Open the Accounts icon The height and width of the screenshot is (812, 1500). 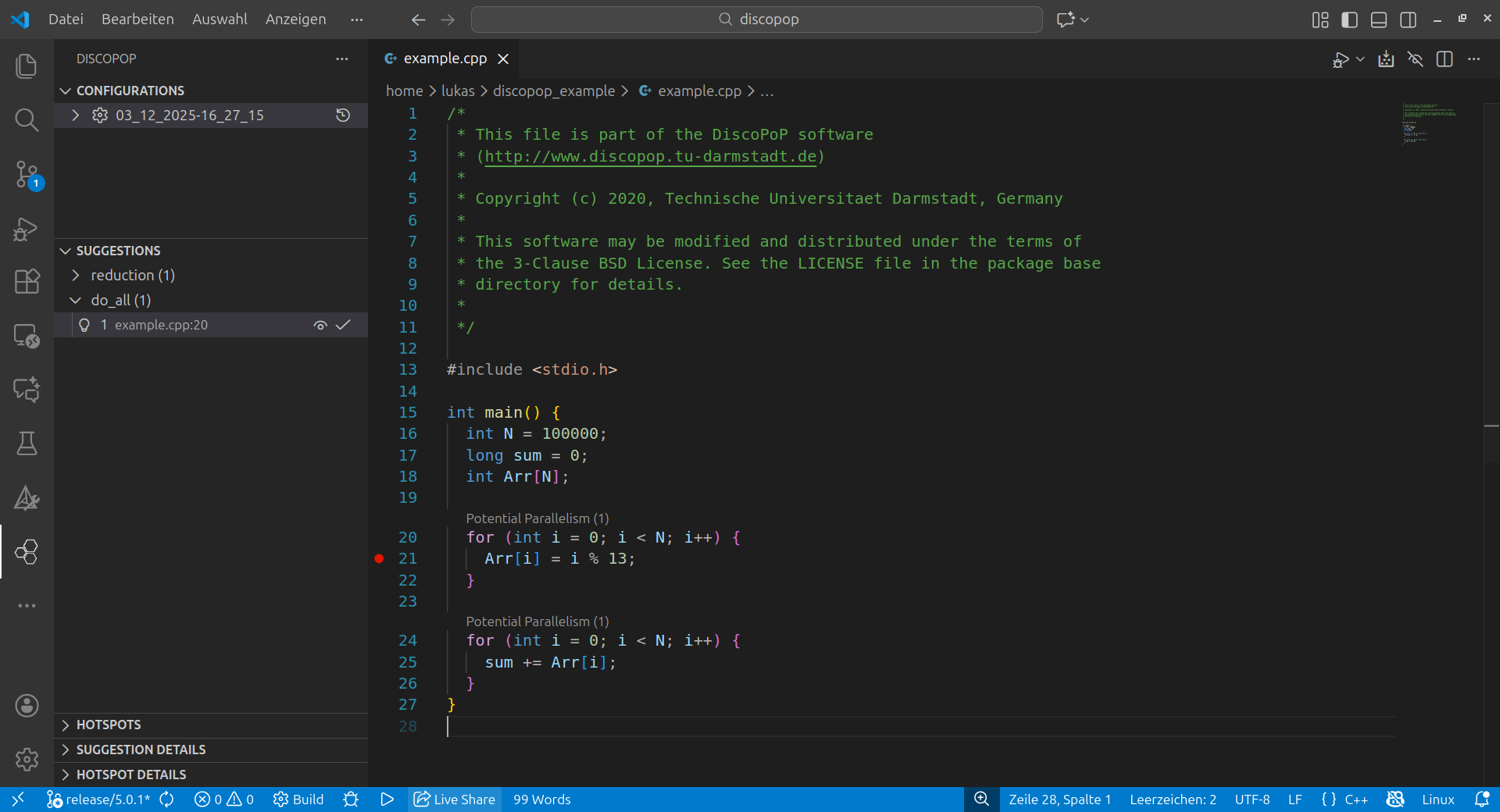point(27,706)
